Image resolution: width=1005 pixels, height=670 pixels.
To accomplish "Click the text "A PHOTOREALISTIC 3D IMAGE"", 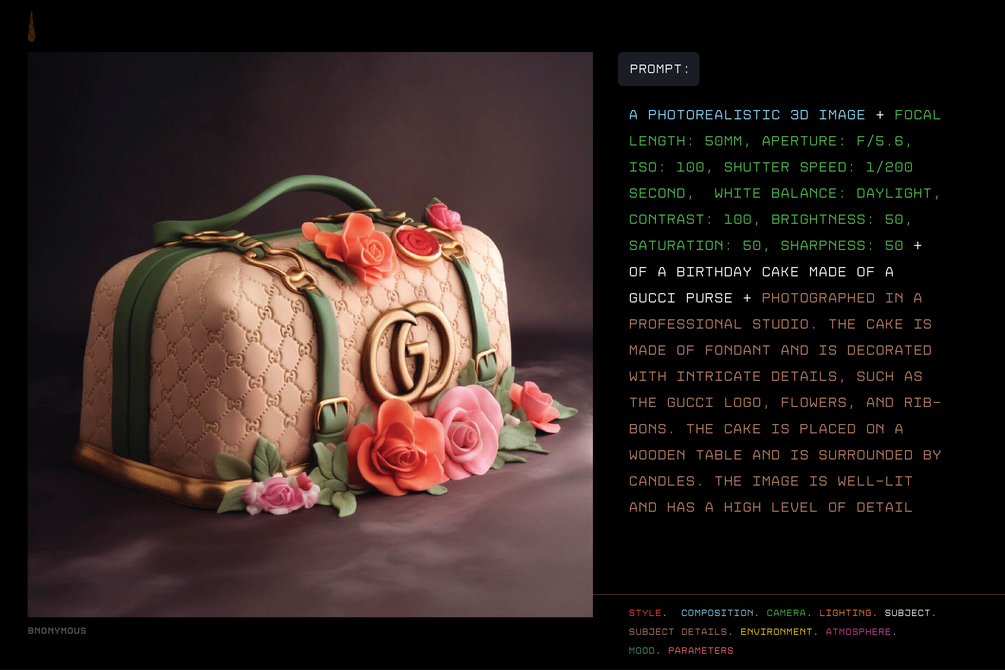I will pos(747,115).
